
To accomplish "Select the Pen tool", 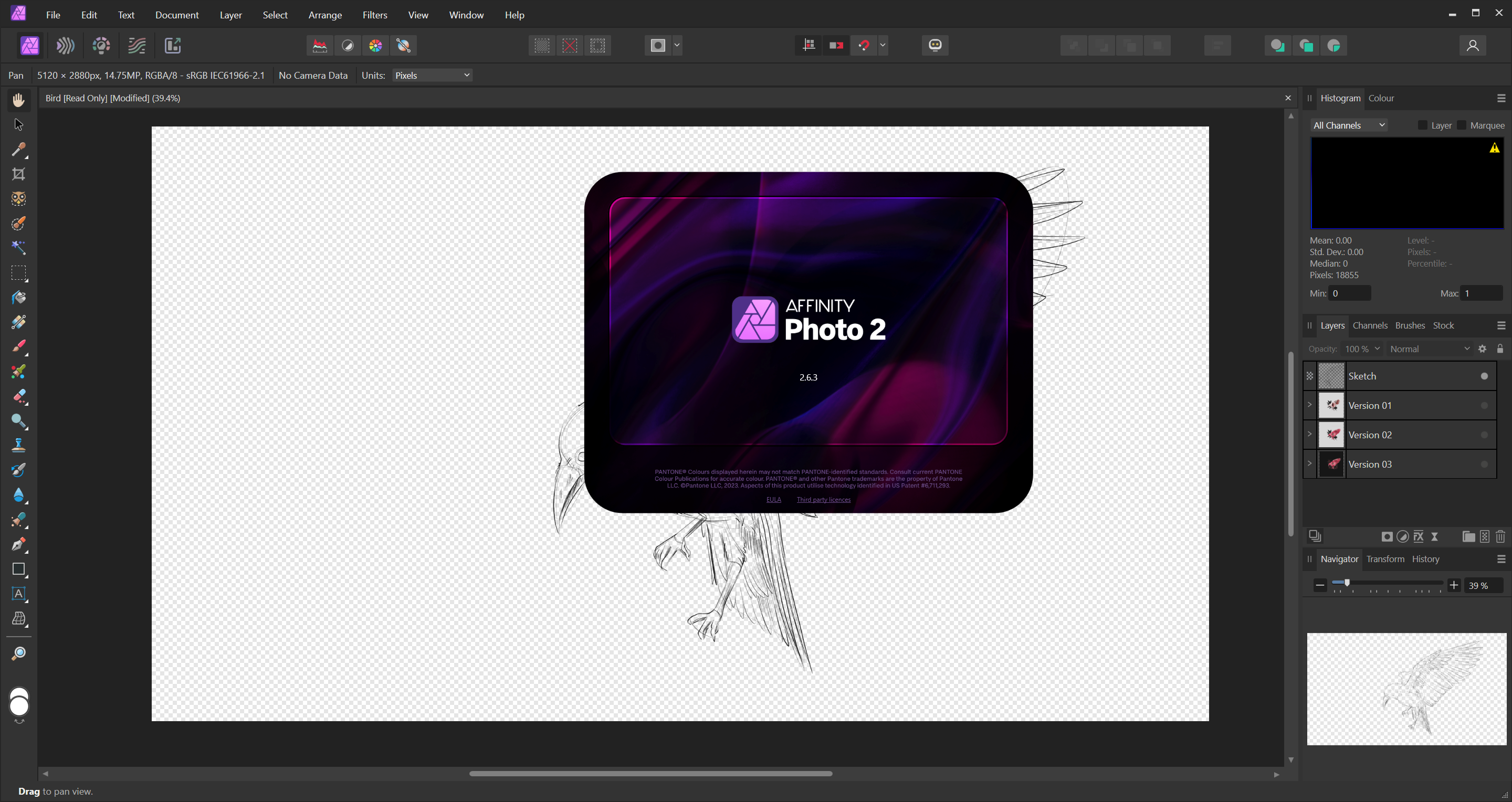I will [x=19, y=544].
